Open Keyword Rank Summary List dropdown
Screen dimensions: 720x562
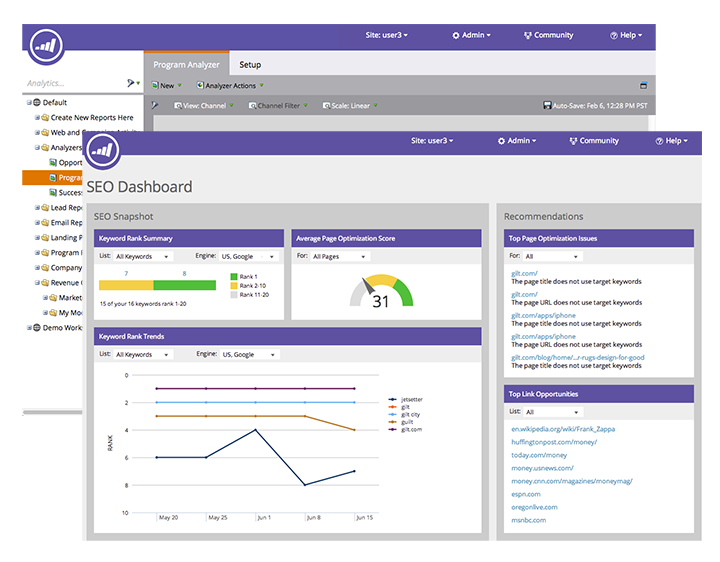(x=143, y=257)
